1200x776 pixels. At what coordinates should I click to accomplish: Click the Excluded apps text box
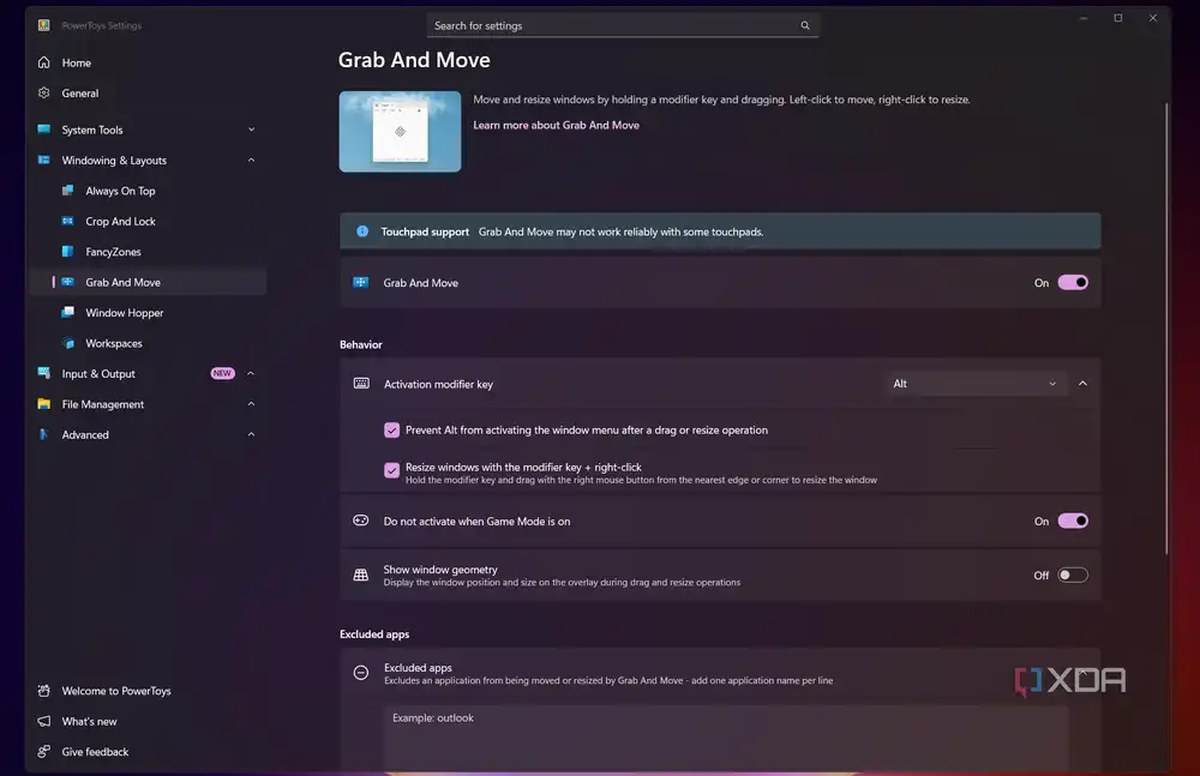[x=726, y=738]
